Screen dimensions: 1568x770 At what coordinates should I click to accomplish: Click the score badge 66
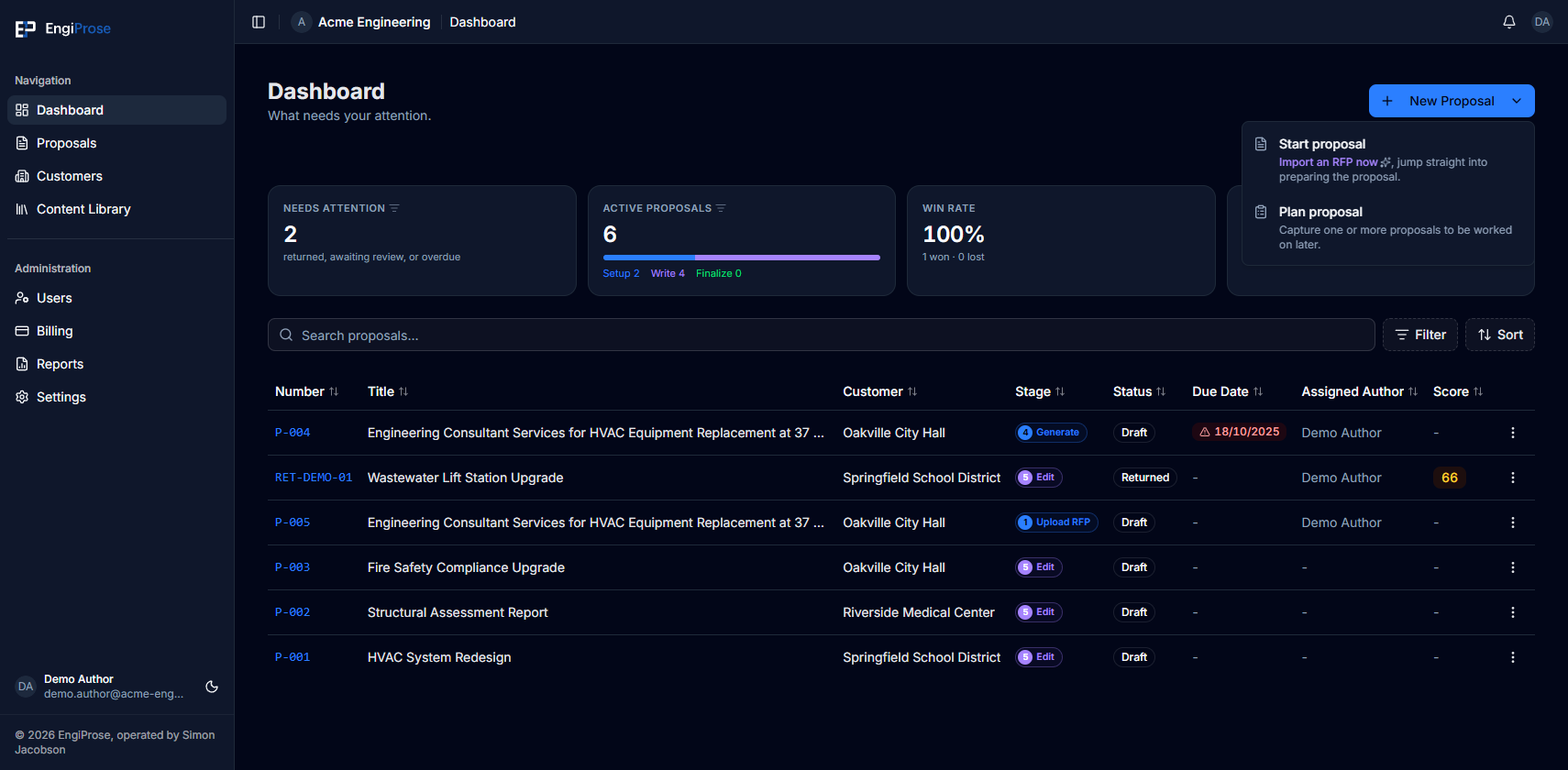[1449, 478]
